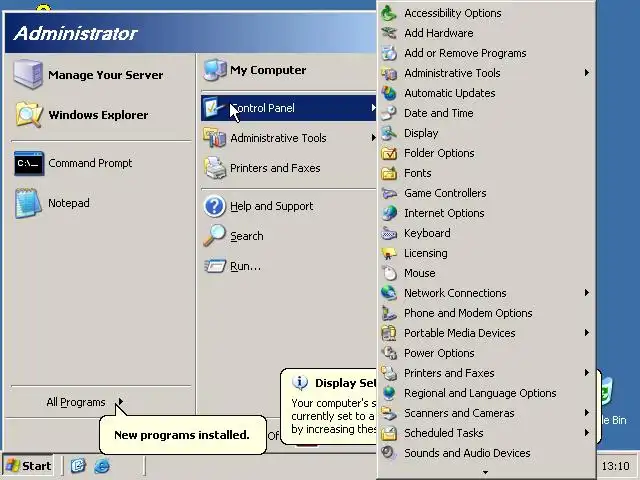Click the Sounds and Audio Devices icon
The height and width of the screenshot is (480, 640).
tap(389, 453)
